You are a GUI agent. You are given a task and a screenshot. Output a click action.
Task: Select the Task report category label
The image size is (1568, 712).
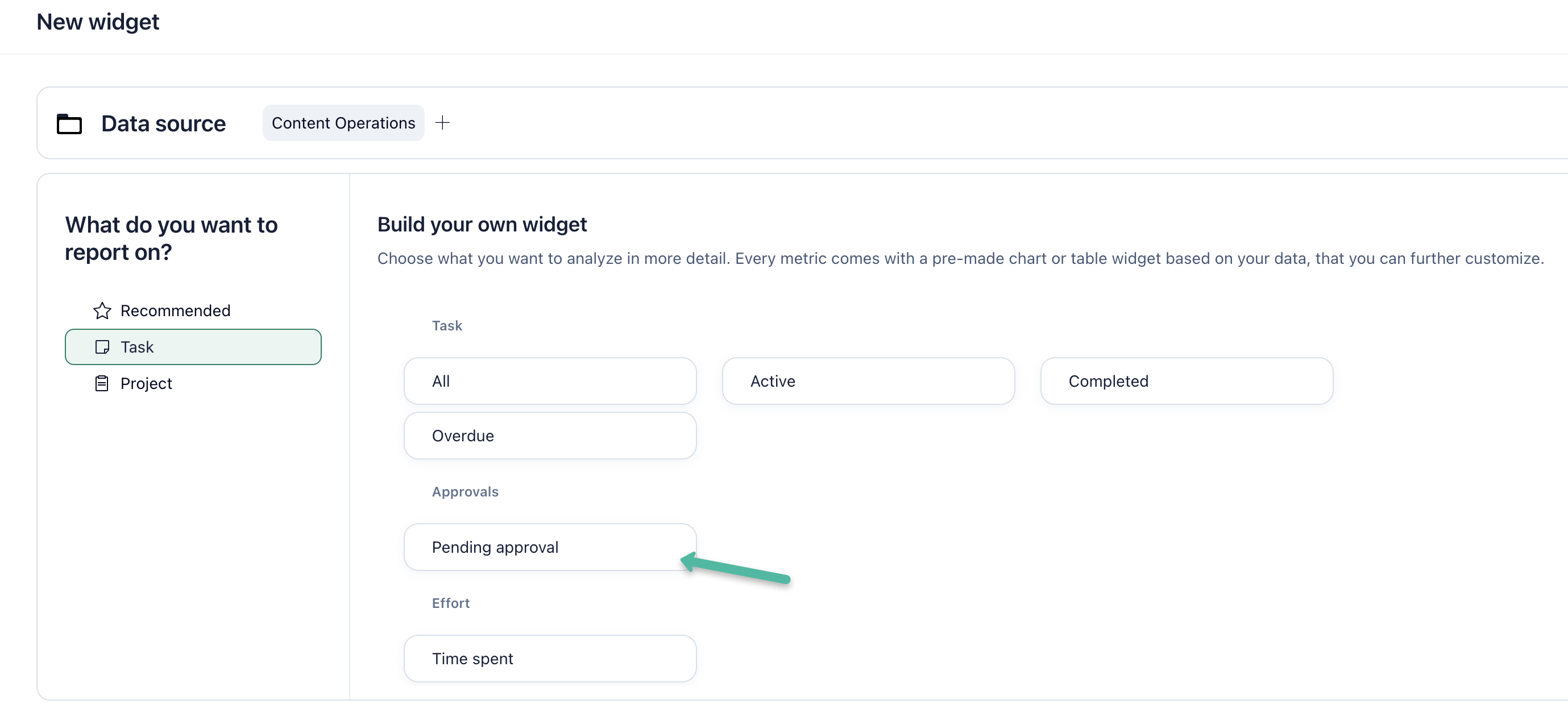click(137, 347)
